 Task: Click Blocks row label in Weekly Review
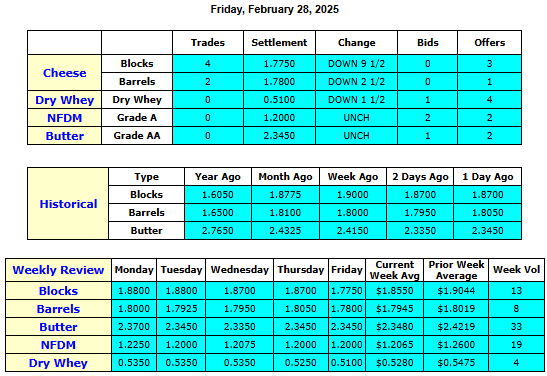coord(58,291)
